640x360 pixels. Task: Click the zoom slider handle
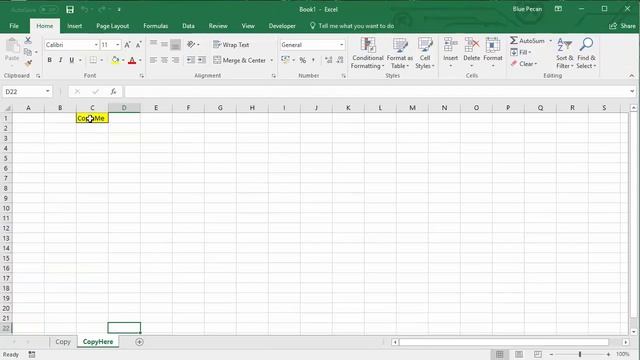coord(580,354)
